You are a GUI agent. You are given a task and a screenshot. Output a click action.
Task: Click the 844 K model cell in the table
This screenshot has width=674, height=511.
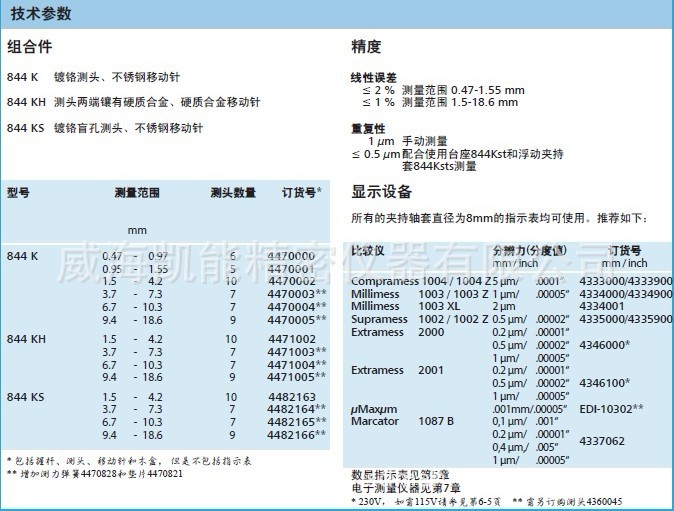click(22, 256)
